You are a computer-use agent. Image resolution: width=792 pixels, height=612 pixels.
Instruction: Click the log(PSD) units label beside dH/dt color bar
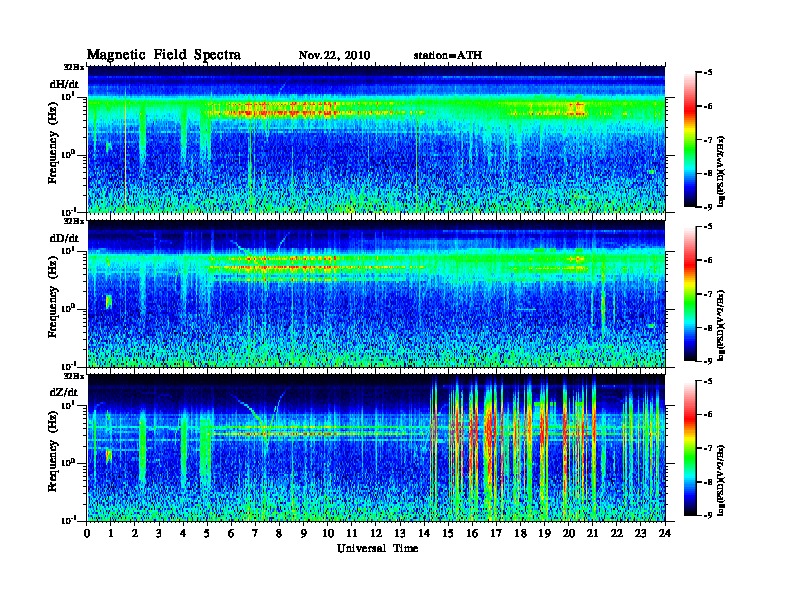tap(721, 172)
